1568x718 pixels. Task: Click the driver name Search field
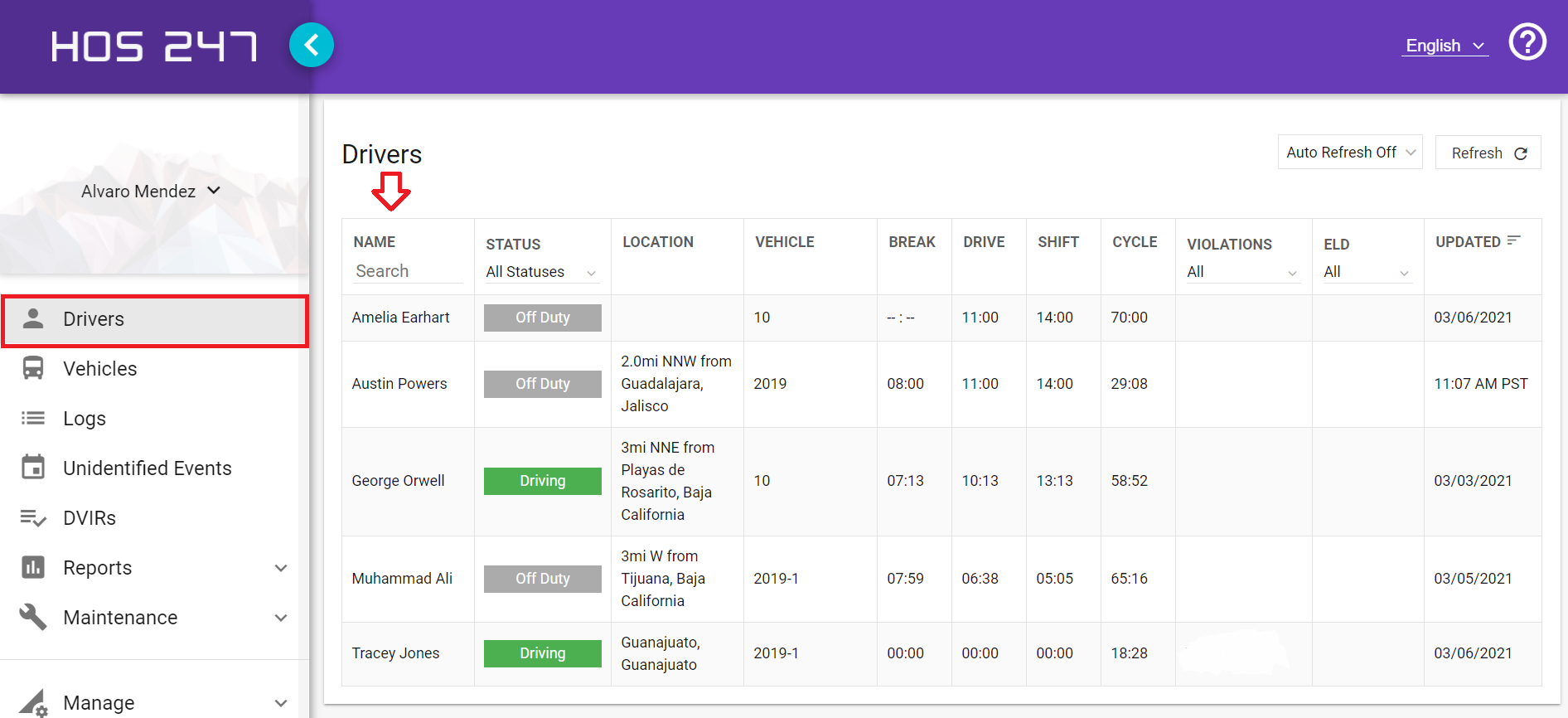pos(406,271)
